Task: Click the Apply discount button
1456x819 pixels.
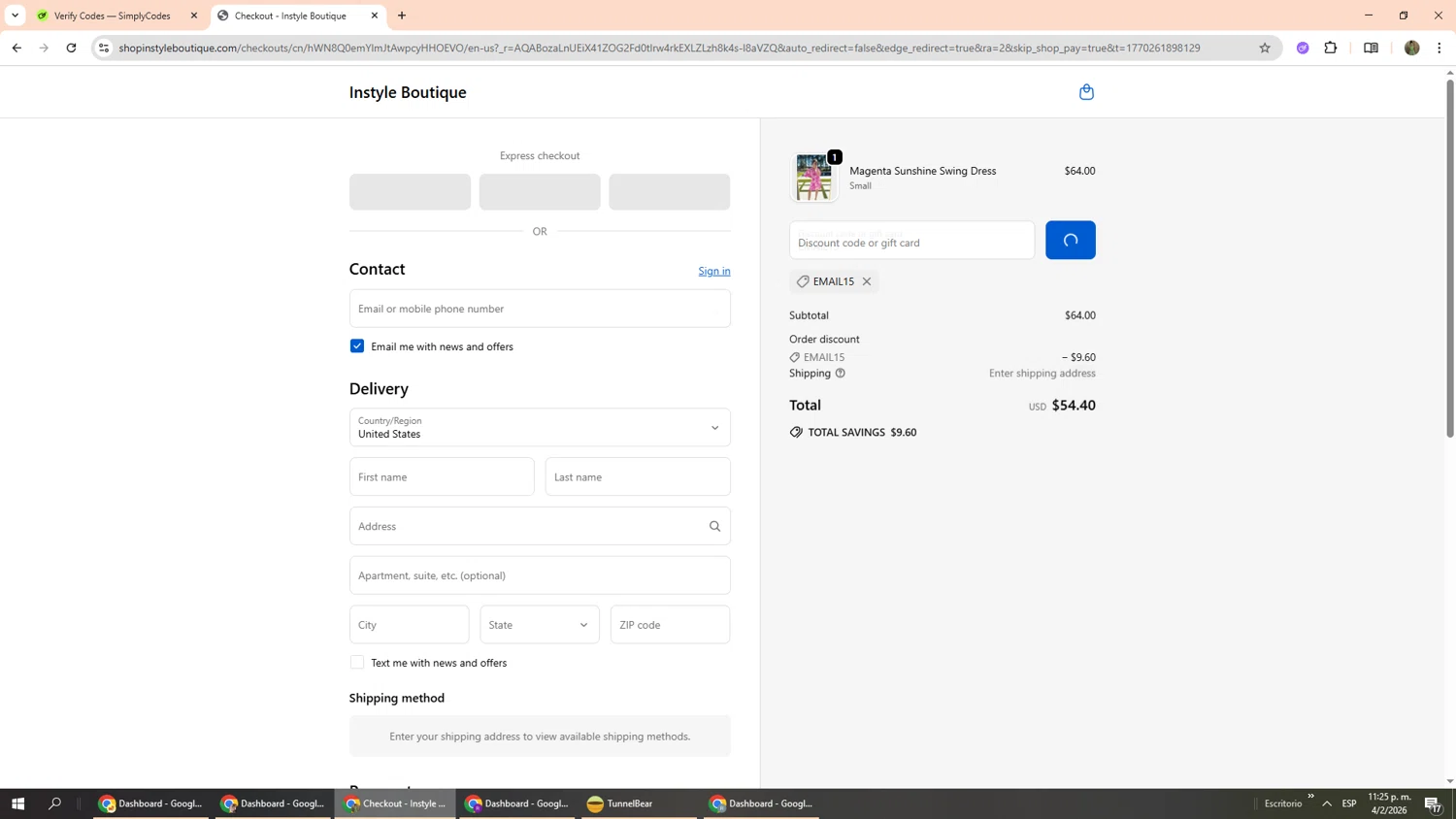Action: pos(1071,241)
